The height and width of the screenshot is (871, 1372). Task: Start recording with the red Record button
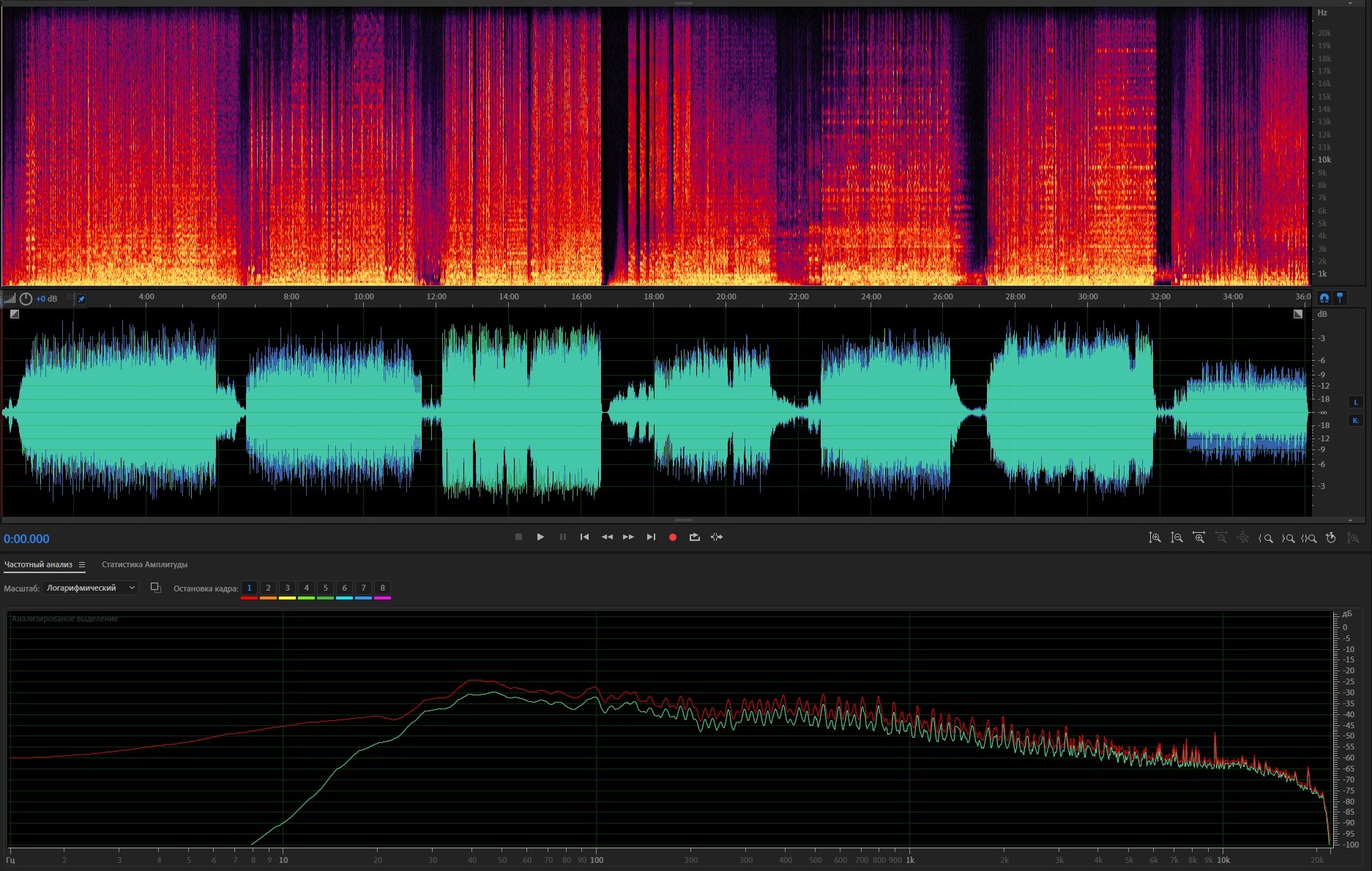tap(673, 537)
